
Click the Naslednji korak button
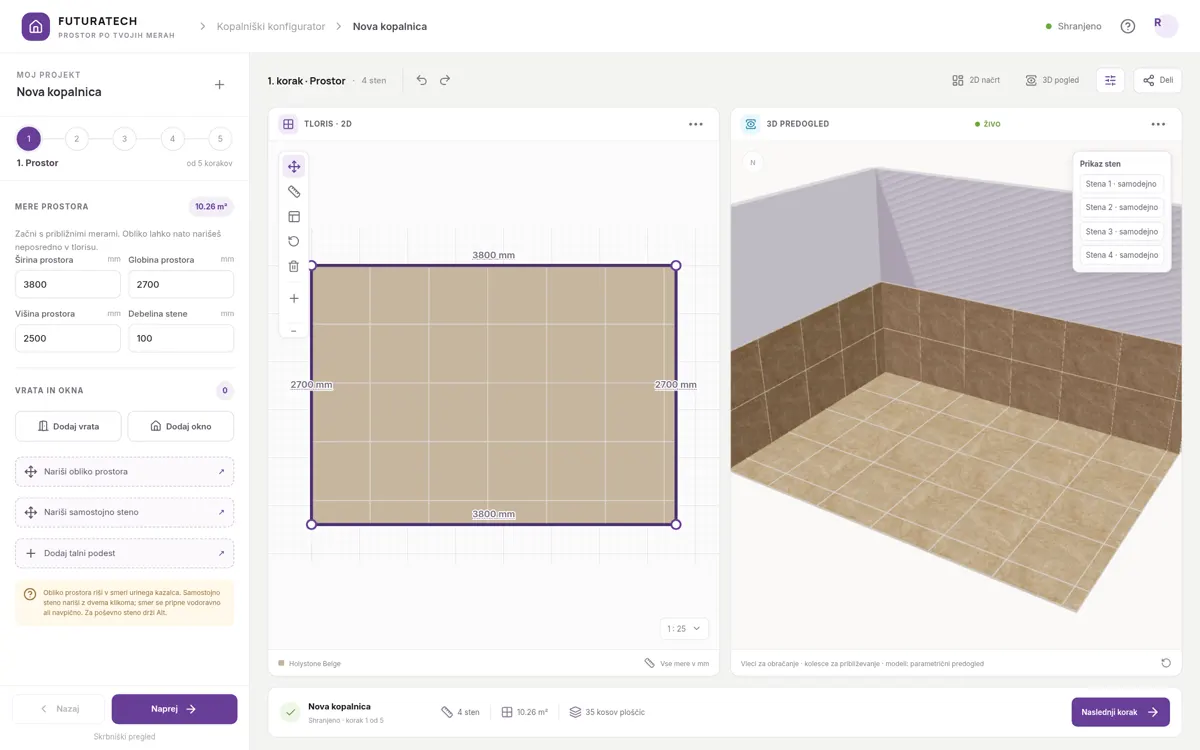[x=1120, y=712]
